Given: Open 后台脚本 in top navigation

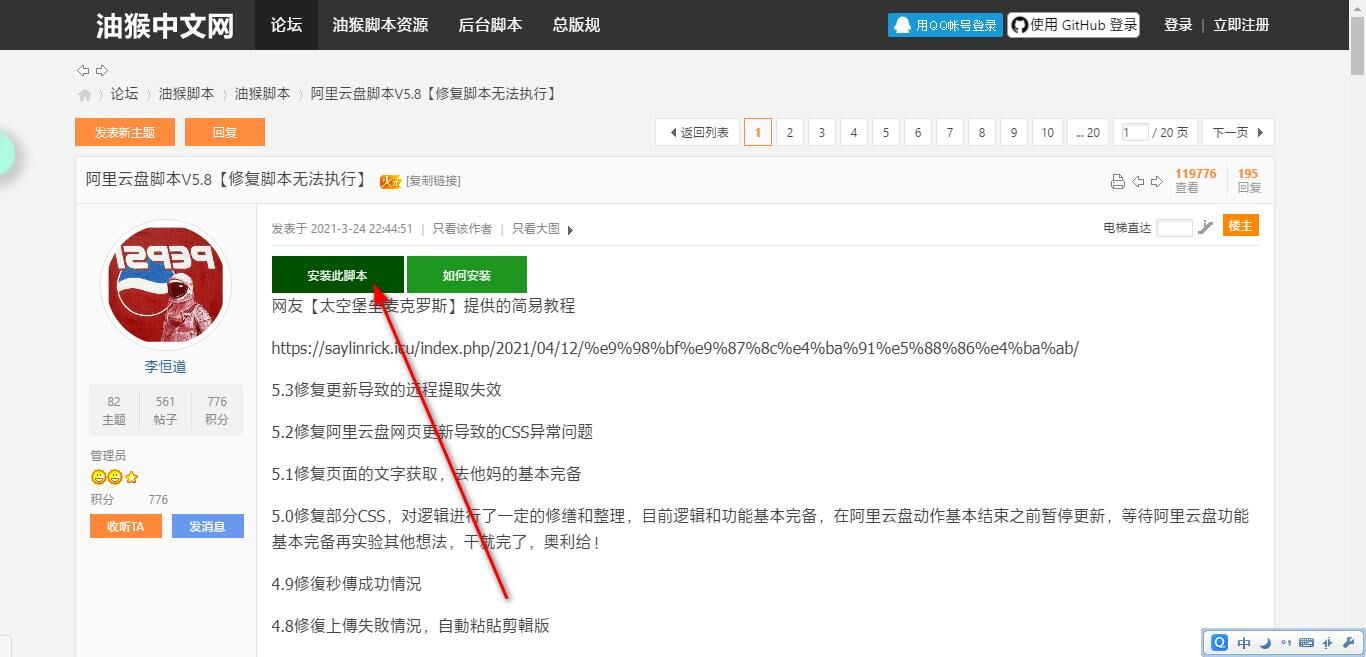Looking at the screenshot, I should click(x=490, y=25).
